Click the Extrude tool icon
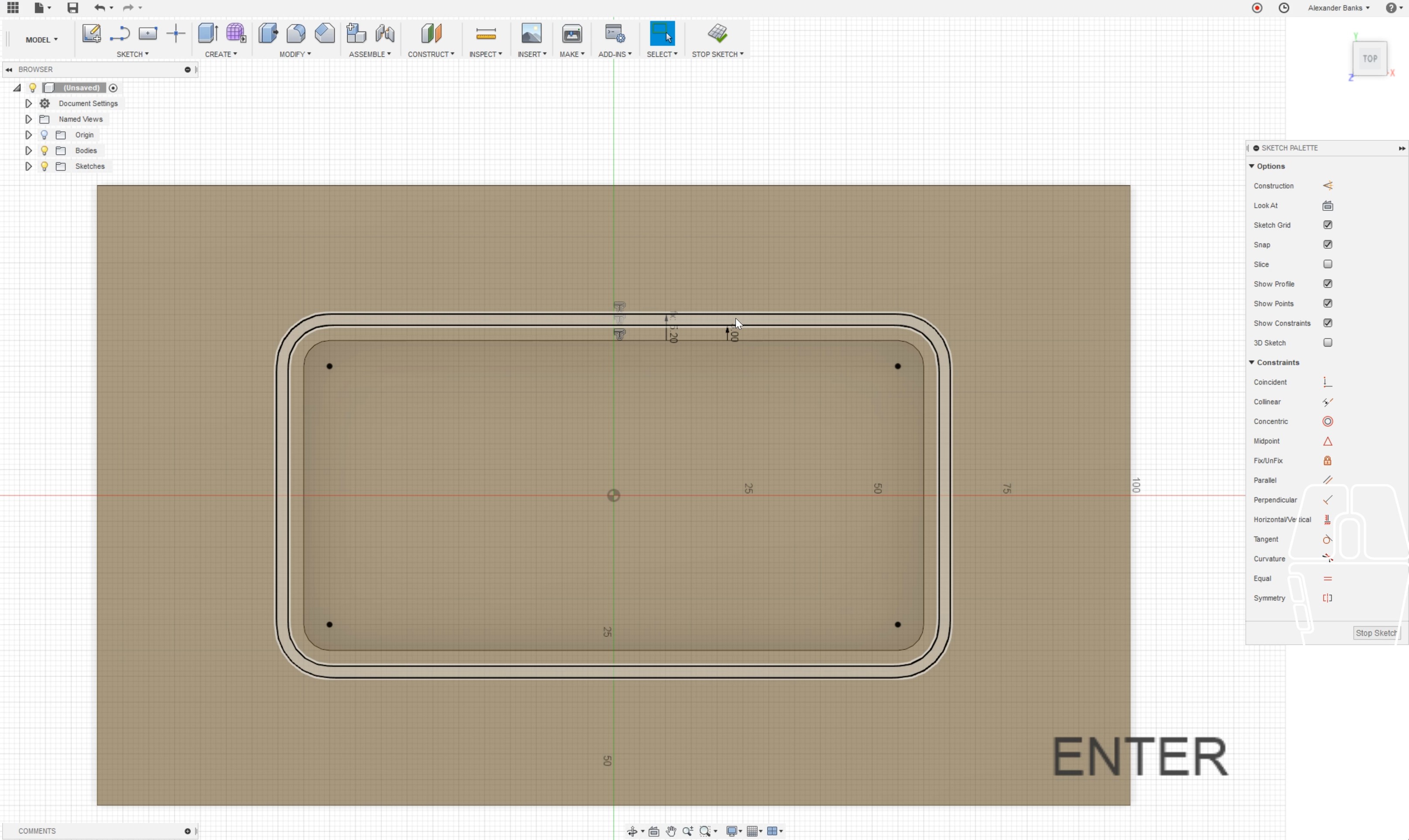1409x840 pixels. 208,34
